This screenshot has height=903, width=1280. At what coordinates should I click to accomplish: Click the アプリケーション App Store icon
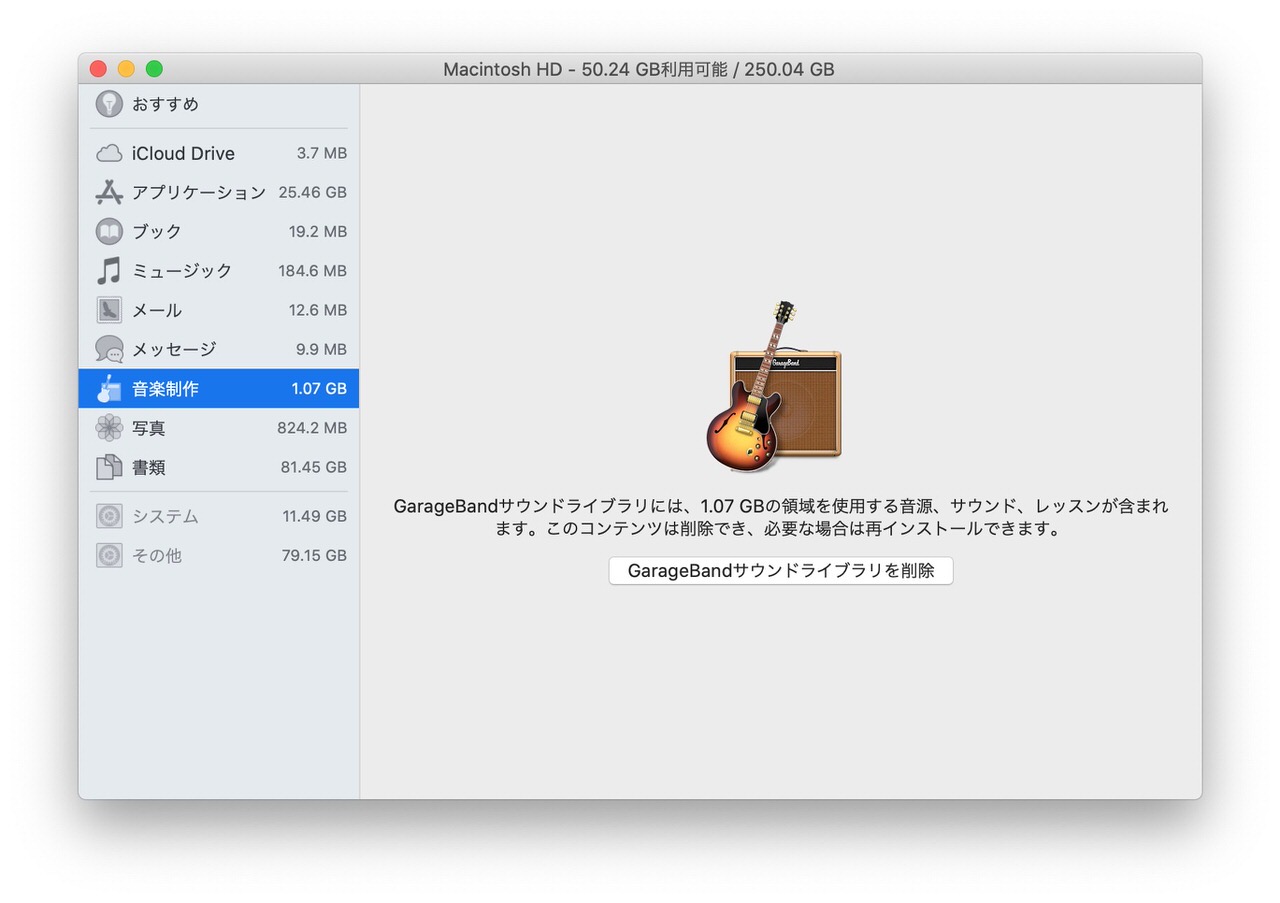point(109,192)
